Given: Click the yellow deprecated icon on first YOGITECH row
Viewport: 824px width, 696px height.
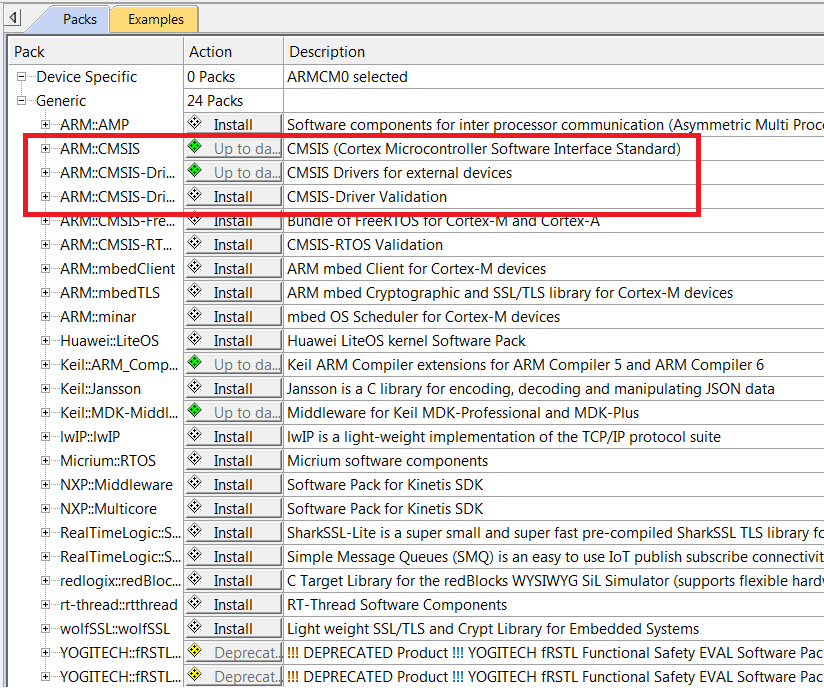Looking at the screenshot, I should [196, 652].
